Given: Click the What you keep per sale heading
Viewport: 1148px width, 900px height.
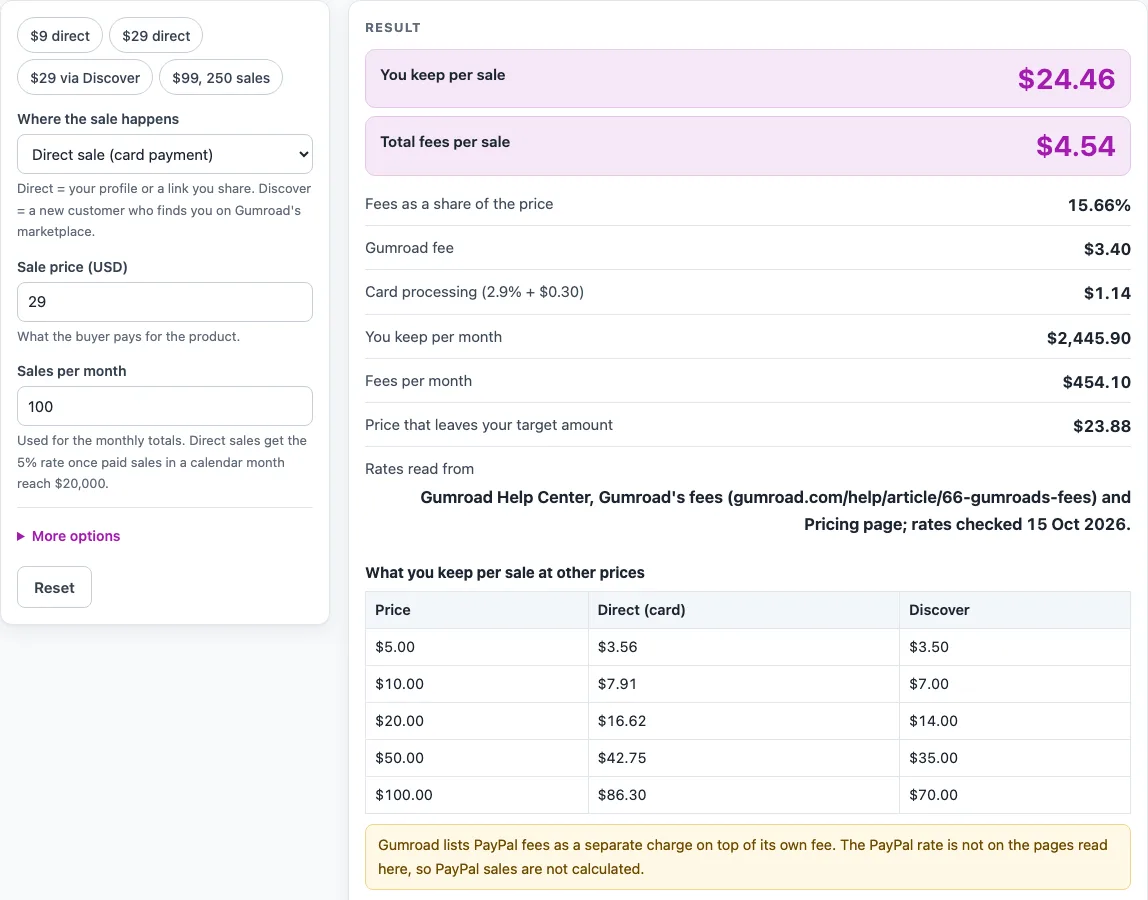Looking at the screenshot, I should coord(505,573).
